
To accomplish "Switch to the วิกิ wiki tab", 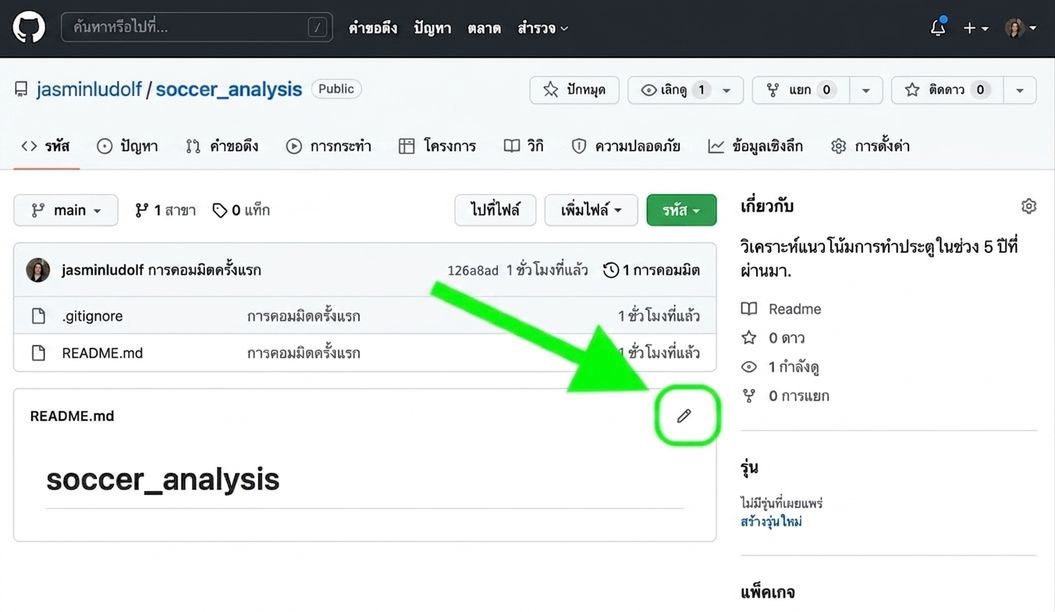I will click(523, 146).
